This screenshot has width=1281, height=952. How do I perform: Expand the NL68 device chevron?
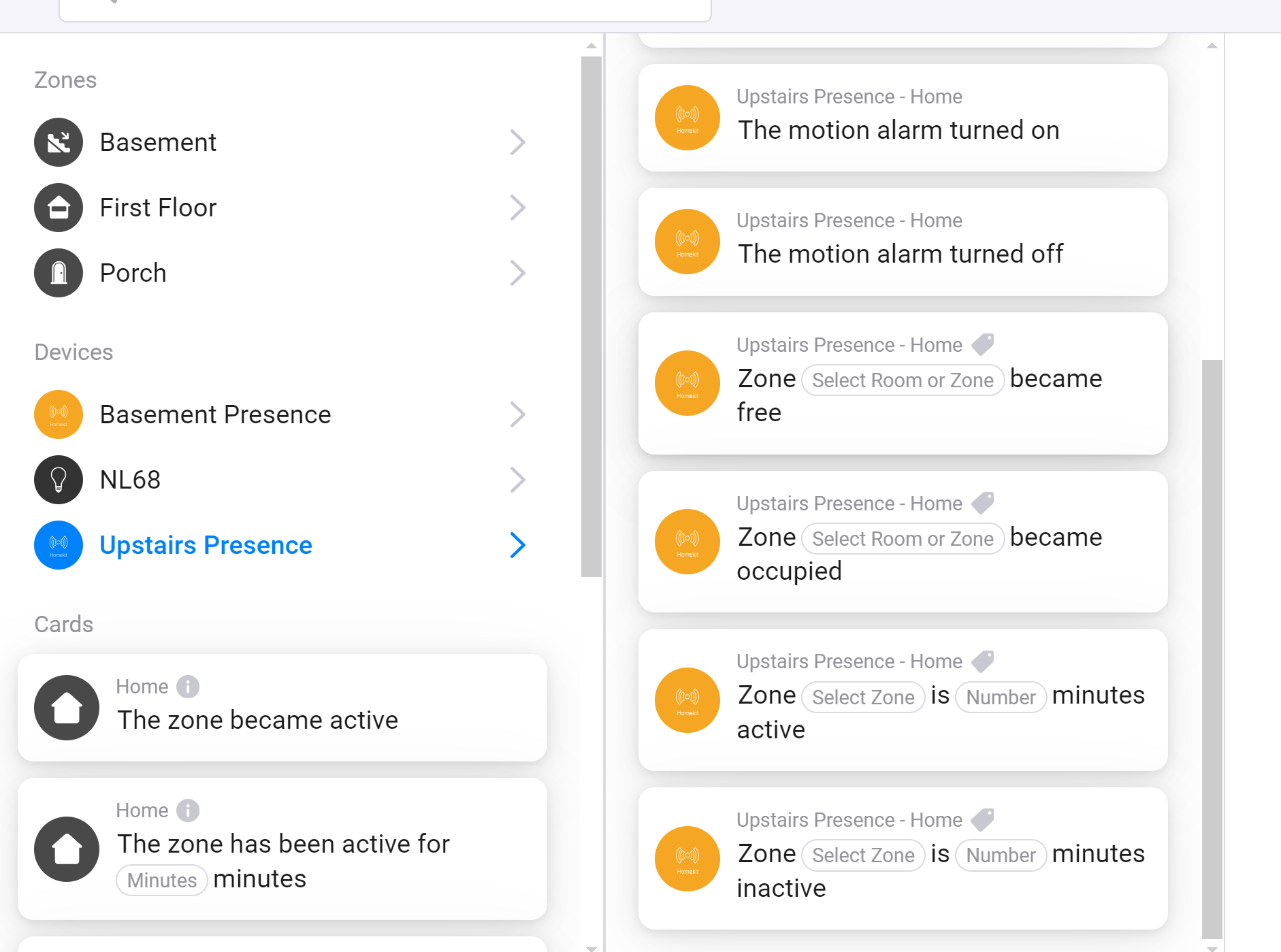click(517, 480)
